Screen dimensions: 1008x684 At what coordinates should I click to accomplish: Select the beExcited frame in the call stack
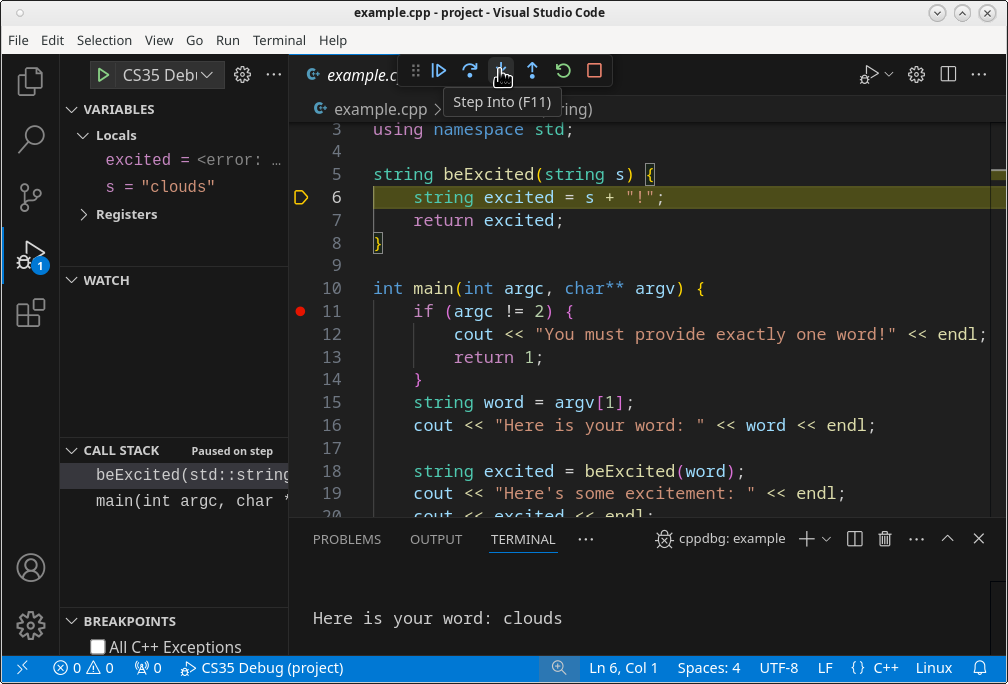pyautogui.click(x=174, y=475)
